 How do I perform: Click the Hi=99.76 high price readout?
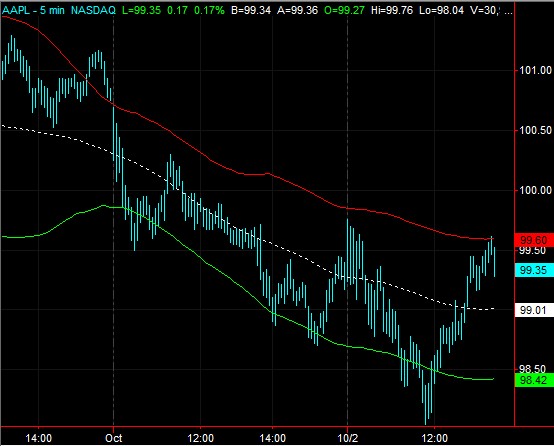click(x=392, y=10)
